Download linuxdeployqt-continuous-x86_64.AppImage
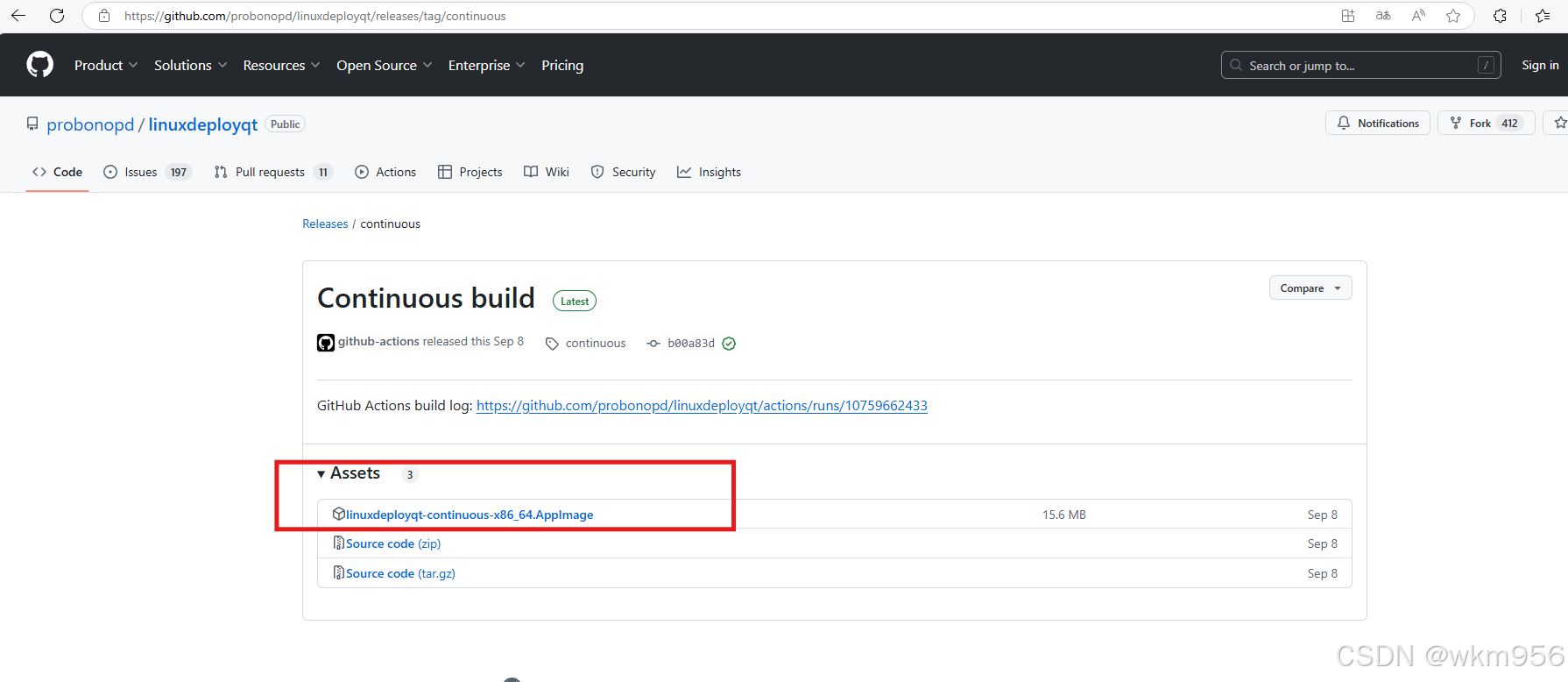Image resolution: width=1568 pixels, height=682 pixels. tap(470, 515)
